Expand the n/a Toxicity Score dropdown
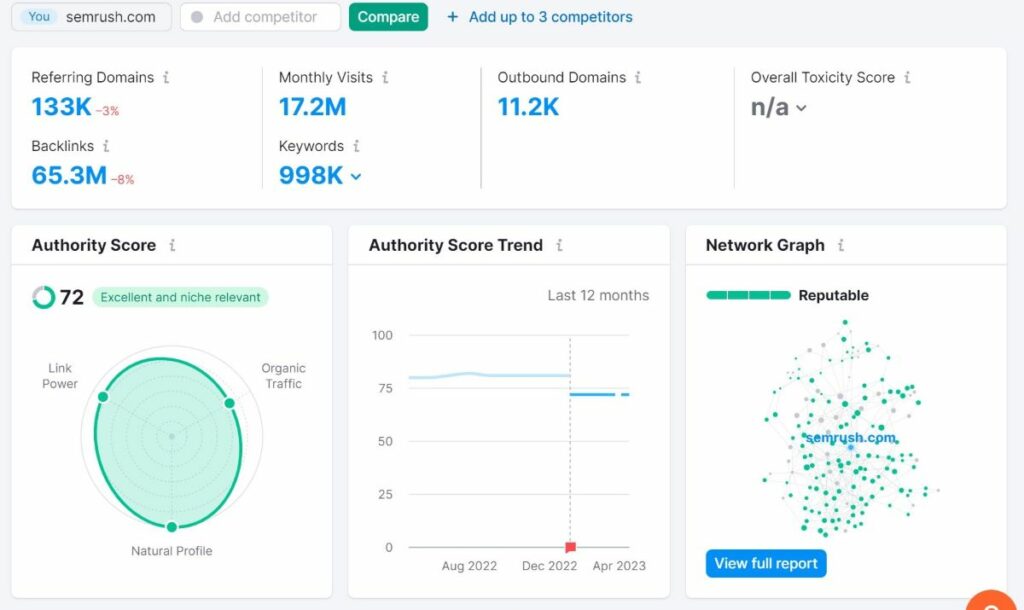 click(801, 108)
